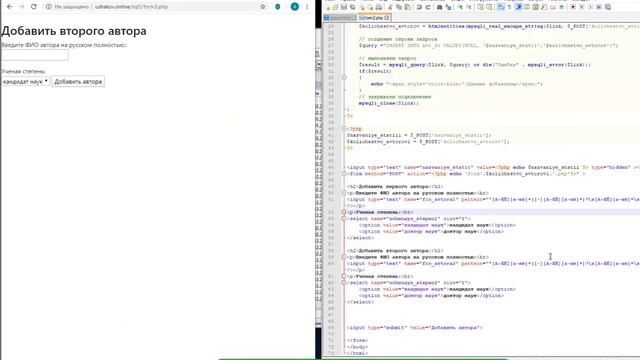Open the Replace toolbar icon
The height and width of the screenshot is (360, 640).
point(449,7)
